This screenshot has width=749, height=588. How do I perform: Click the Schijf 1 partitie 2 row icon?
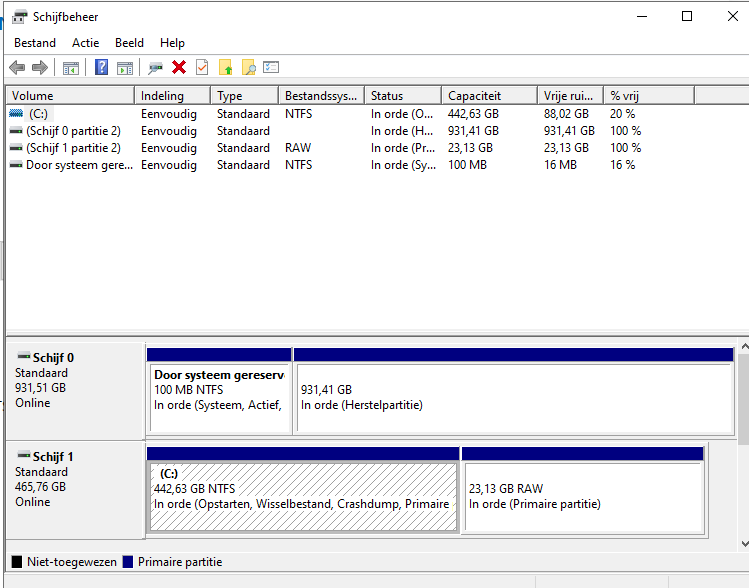pyautogui.click(x=16, y=148)
